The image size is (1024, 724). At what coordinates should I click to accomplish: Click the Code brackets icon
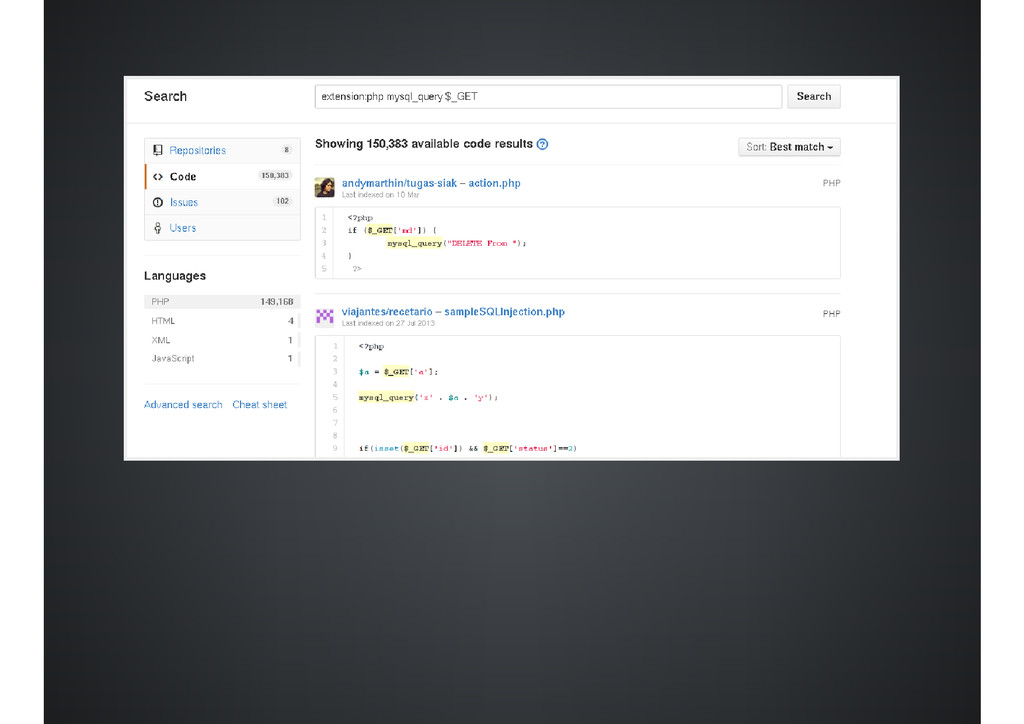[x=157, y=176]
